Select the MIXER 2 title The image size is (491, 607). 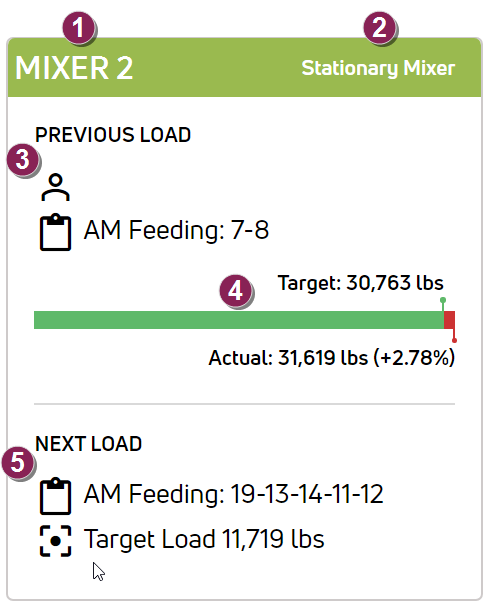[x=74, y=68]
